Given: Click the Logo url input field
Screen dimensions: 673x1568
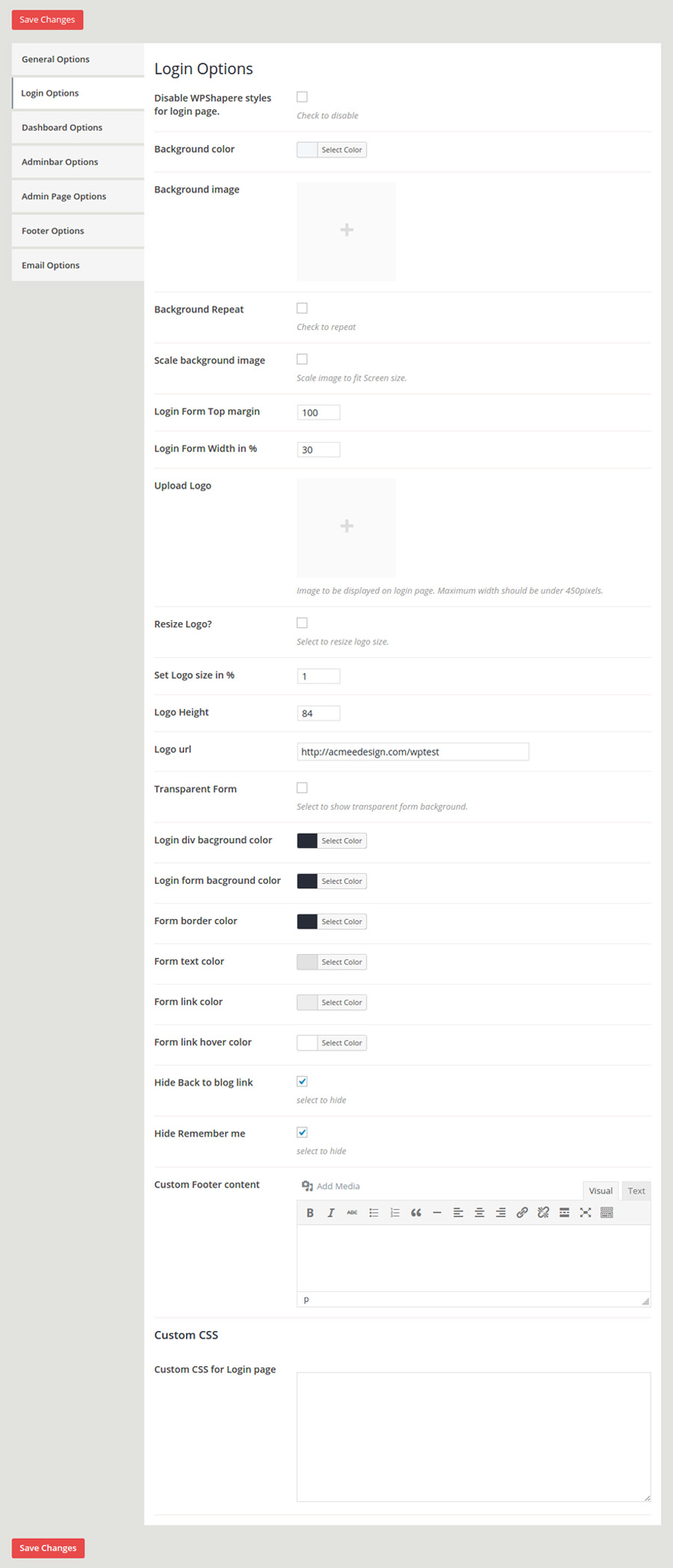Looking at the screenshot, I should [x=413, y=751].
